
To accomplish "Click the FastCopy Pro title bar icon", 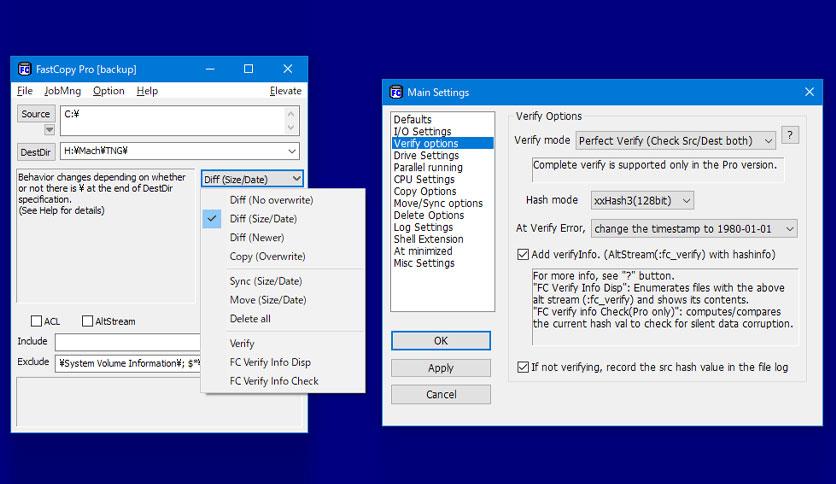I will (x=25, y=69).
